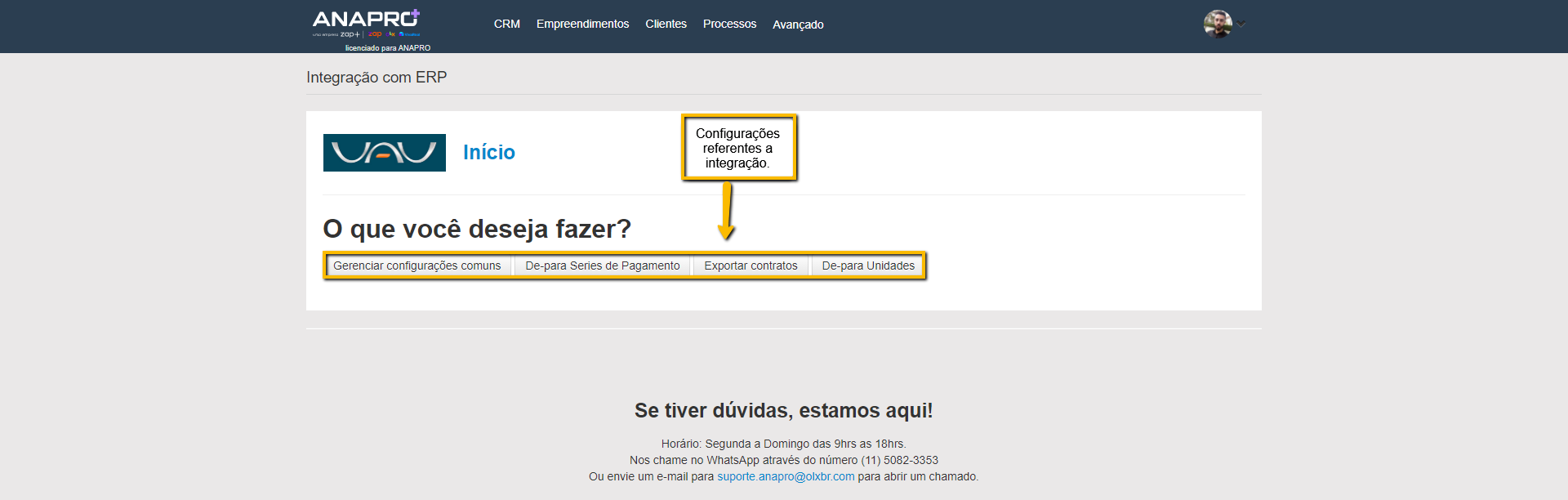Open De-para Series de Pagamento

point(602,266)
